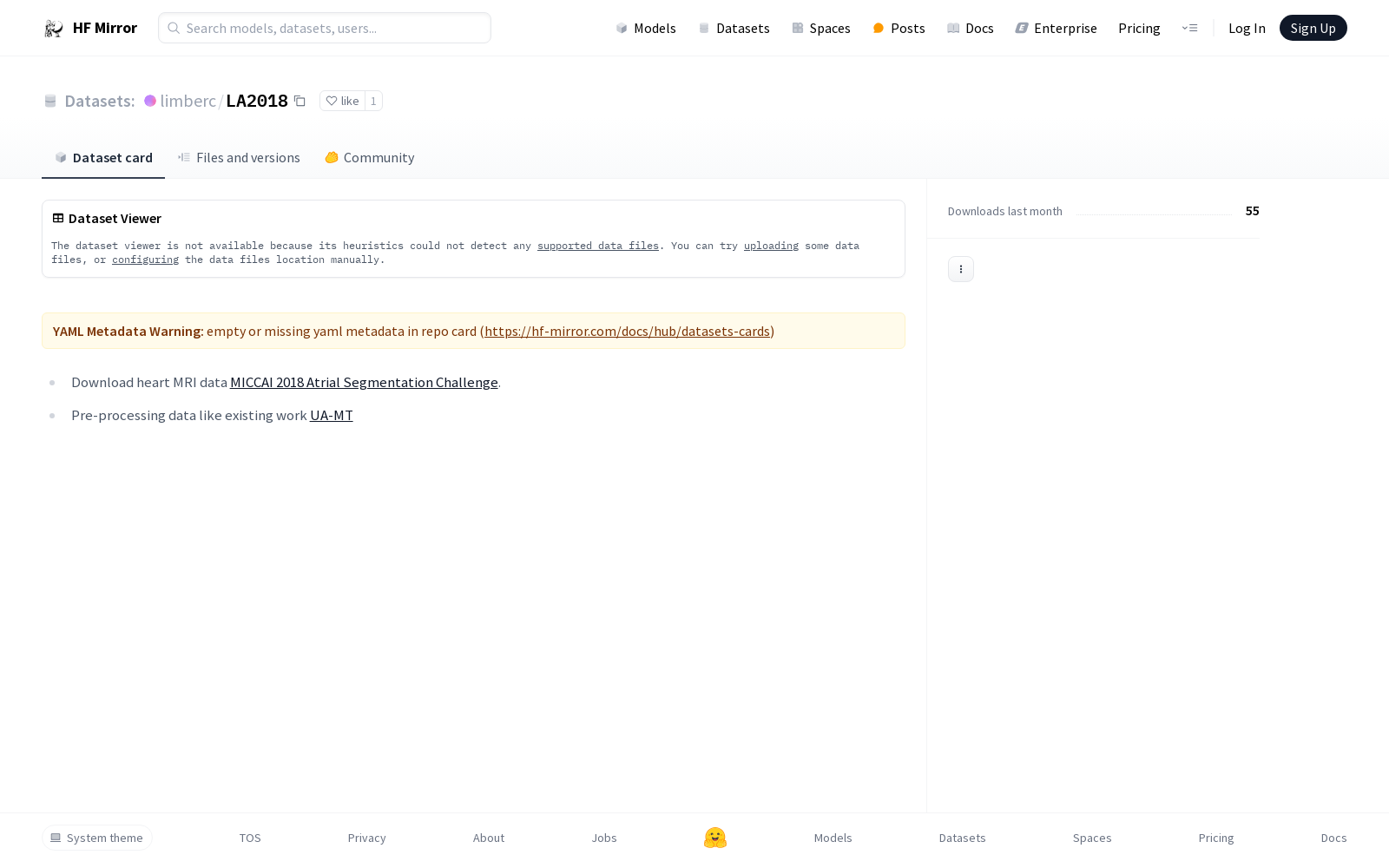Image resolution: width=1389 pixels, height=868 pixels.
Task: Click the Sign Up button
Action: click(1313, 28)
